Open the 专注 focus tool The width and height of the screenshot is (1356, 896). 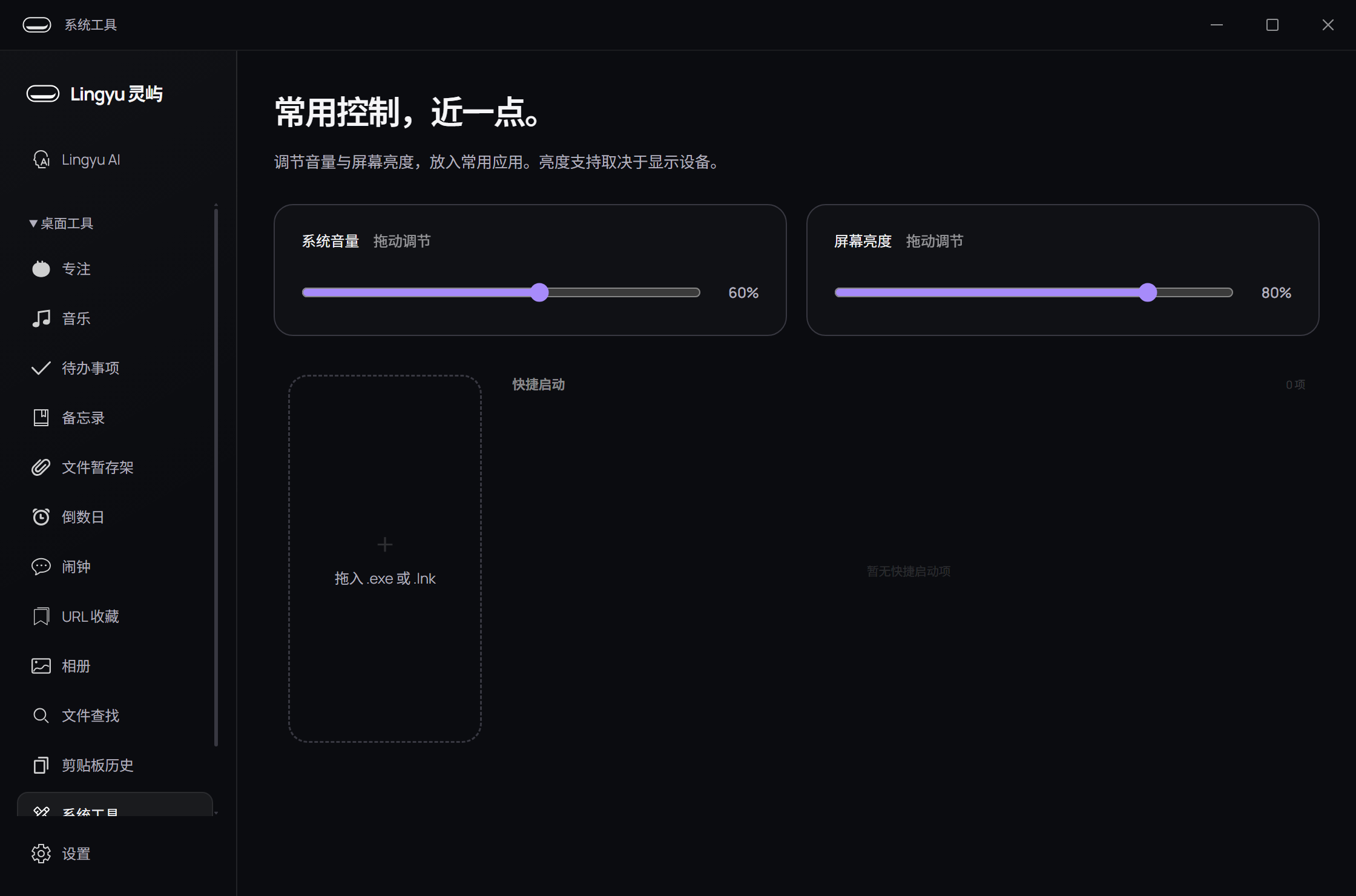tap(115, 269)
